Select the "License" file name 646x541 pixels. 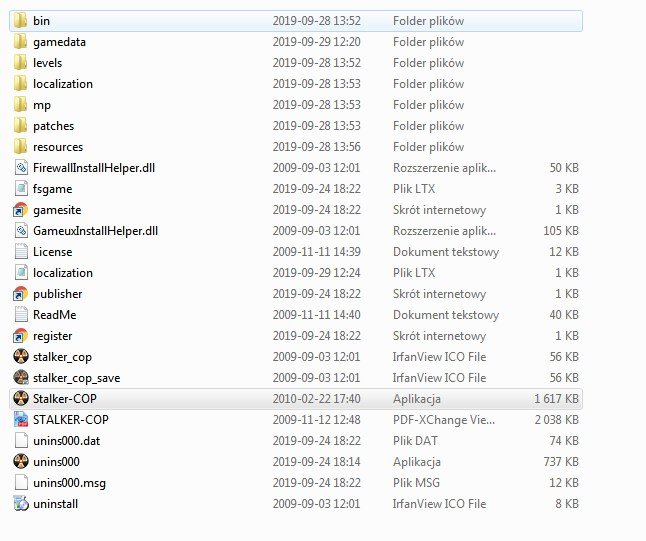coord(52,252)
